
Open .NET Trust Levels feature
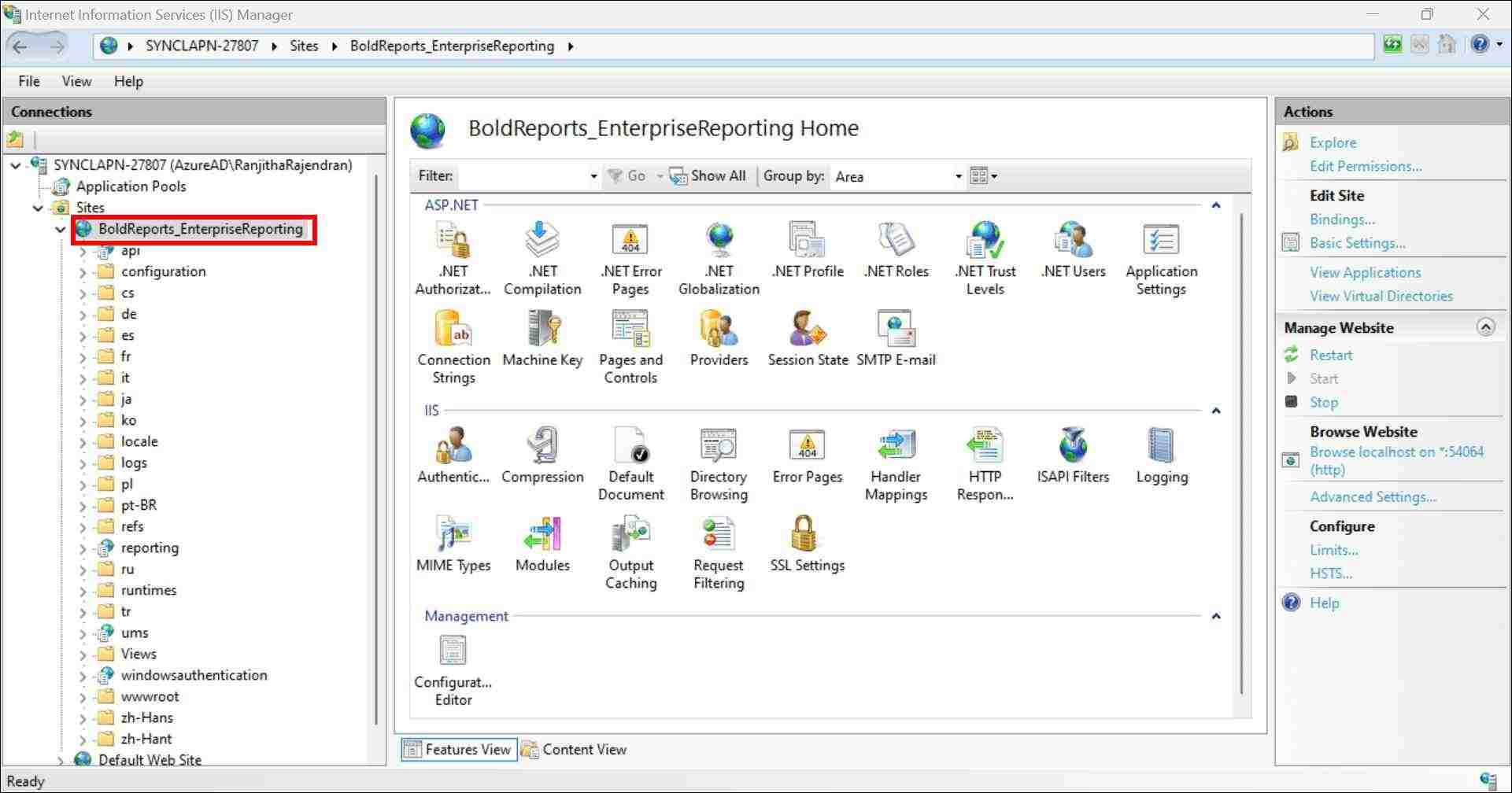tap(985, 258)
